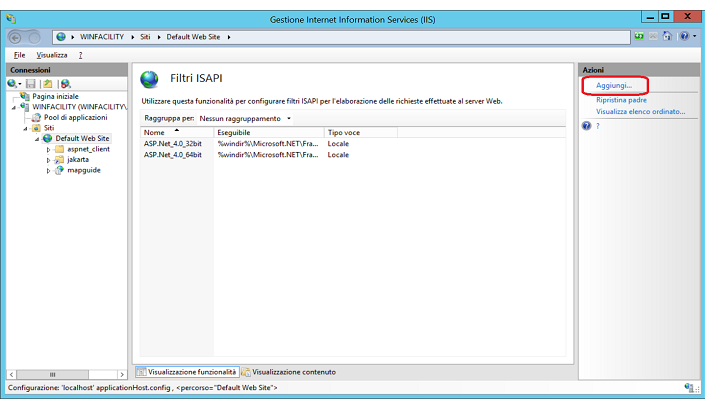Click the Home icon in top toolbar
The image size is (705, 399).
point(667,36)
